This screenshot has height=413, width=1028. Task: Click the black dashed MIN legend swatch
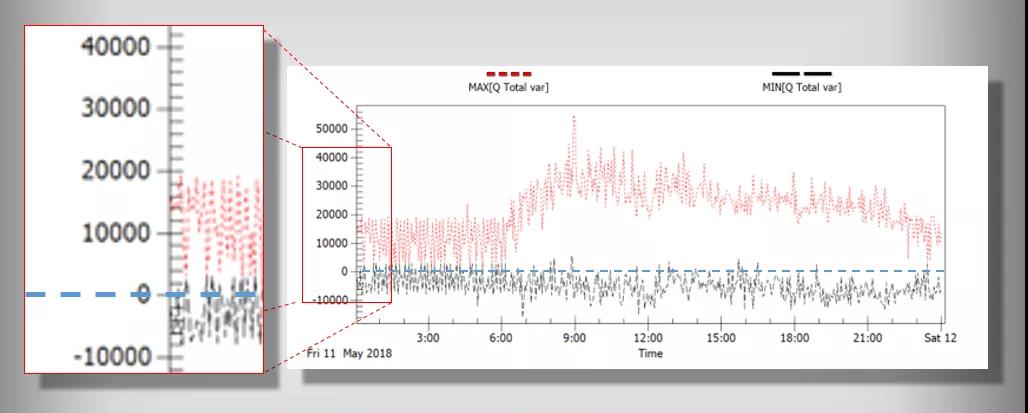(x=801, y=74)
